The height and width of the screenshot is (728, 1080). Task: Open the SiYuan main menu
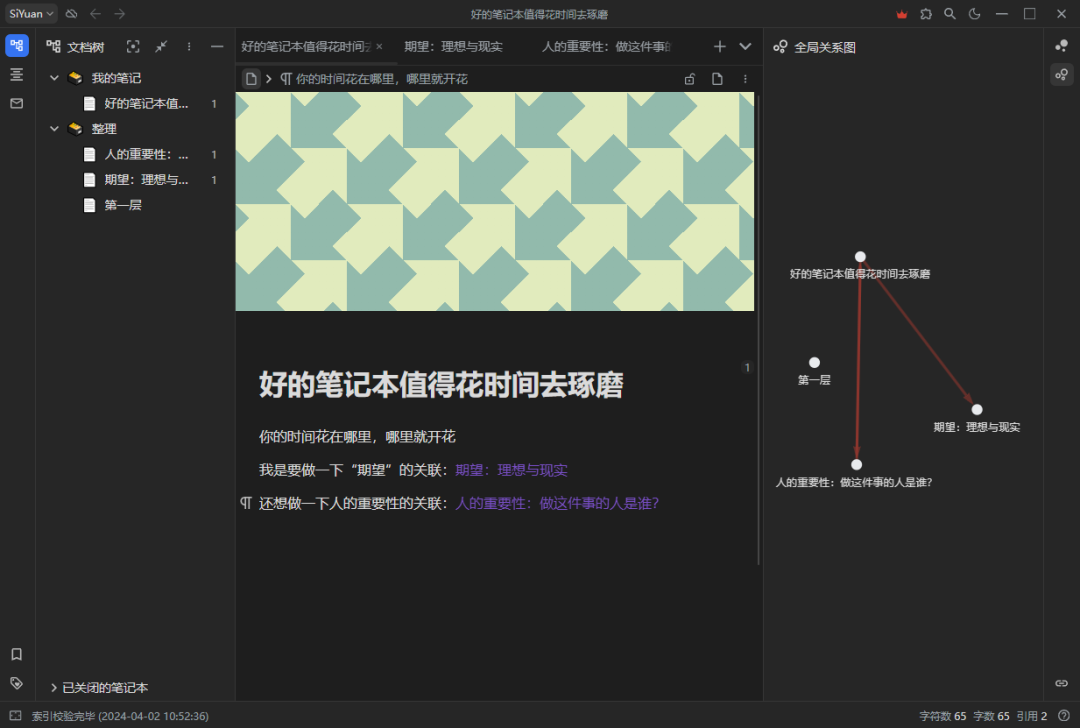click(27, 13)
